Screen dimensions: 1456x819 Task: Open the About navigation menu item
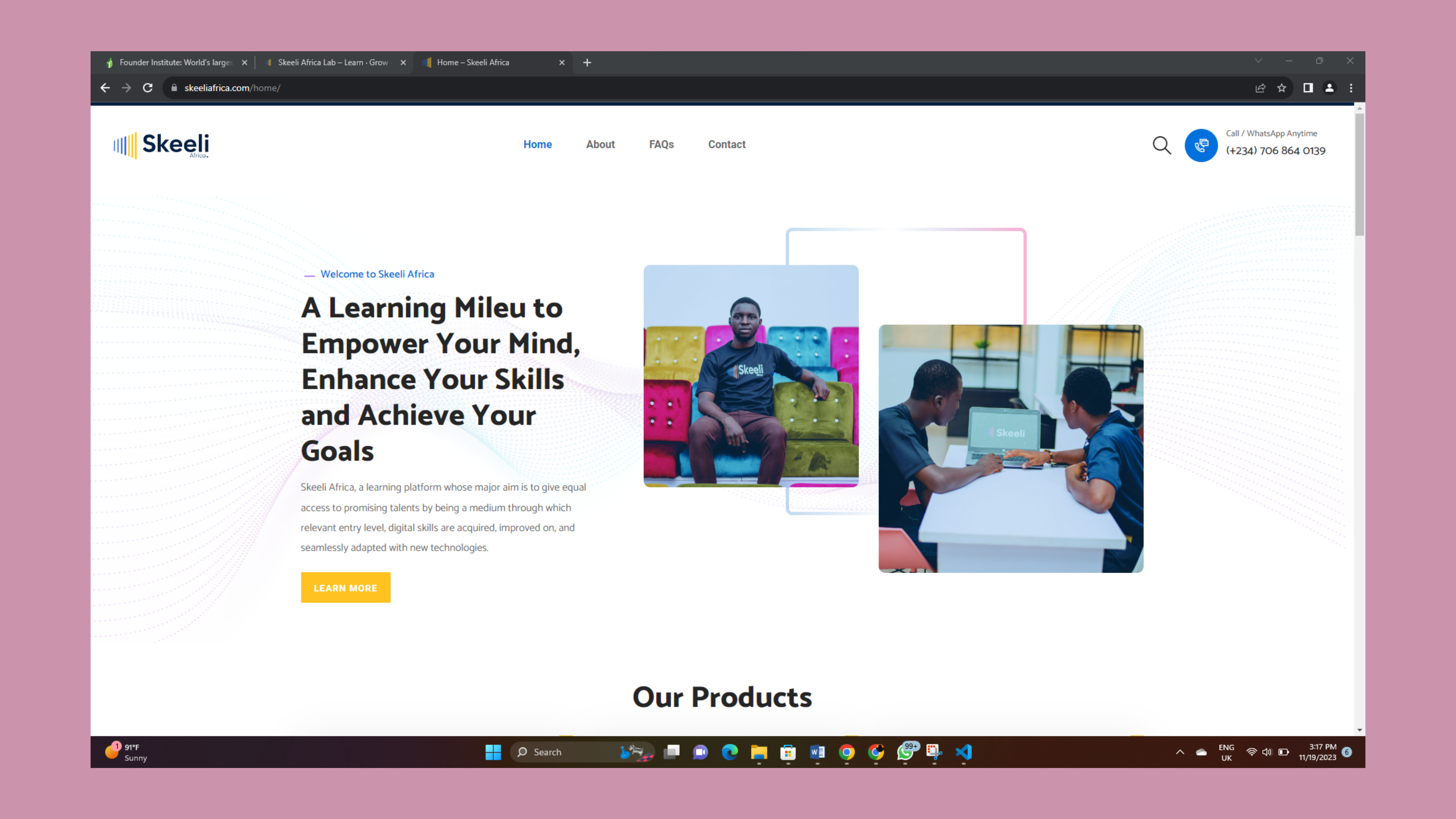(x=600, y=145)
